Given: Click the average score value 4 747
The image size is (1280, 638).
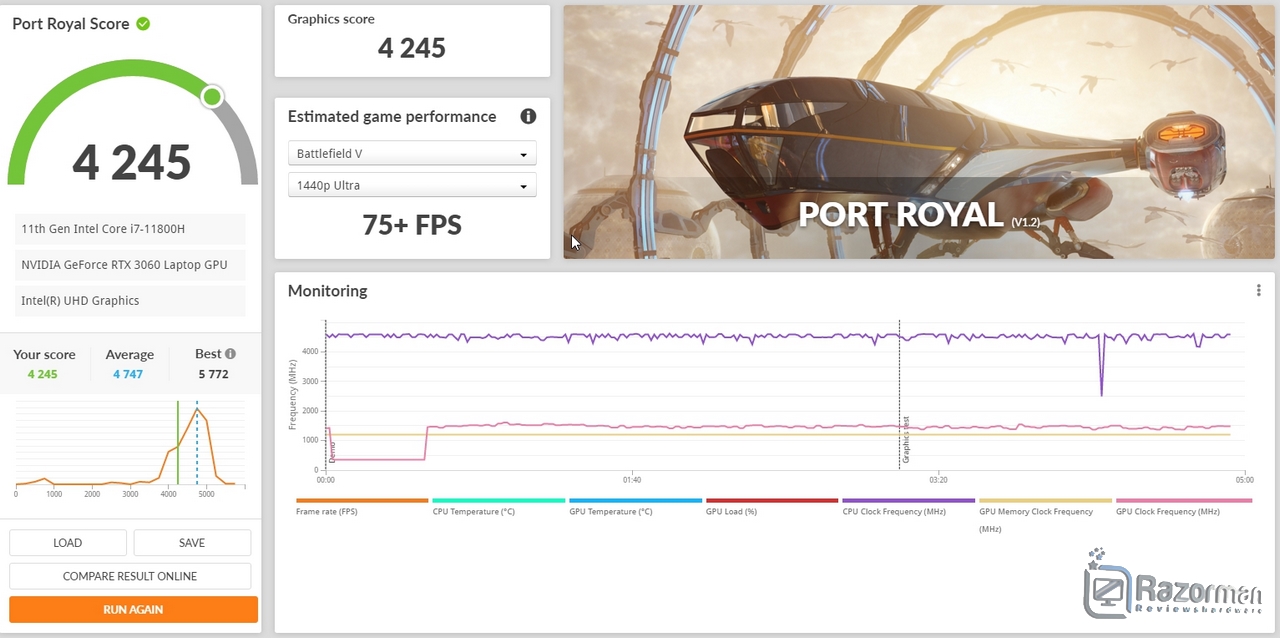Looking at the screenshot, I should click(x=128, y=374).
